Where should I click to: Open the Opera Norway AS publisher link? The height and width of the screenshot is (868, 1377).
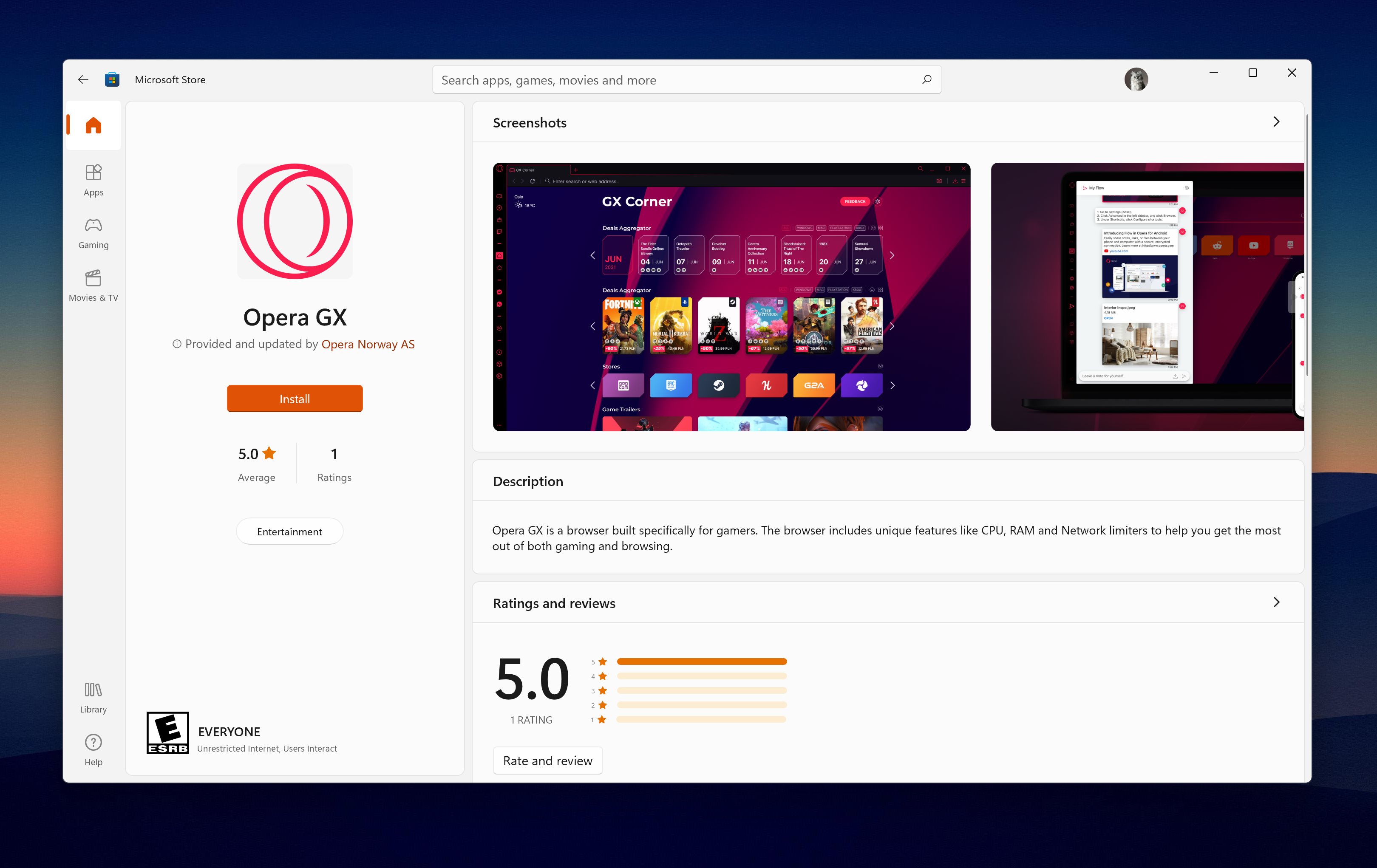368,344
